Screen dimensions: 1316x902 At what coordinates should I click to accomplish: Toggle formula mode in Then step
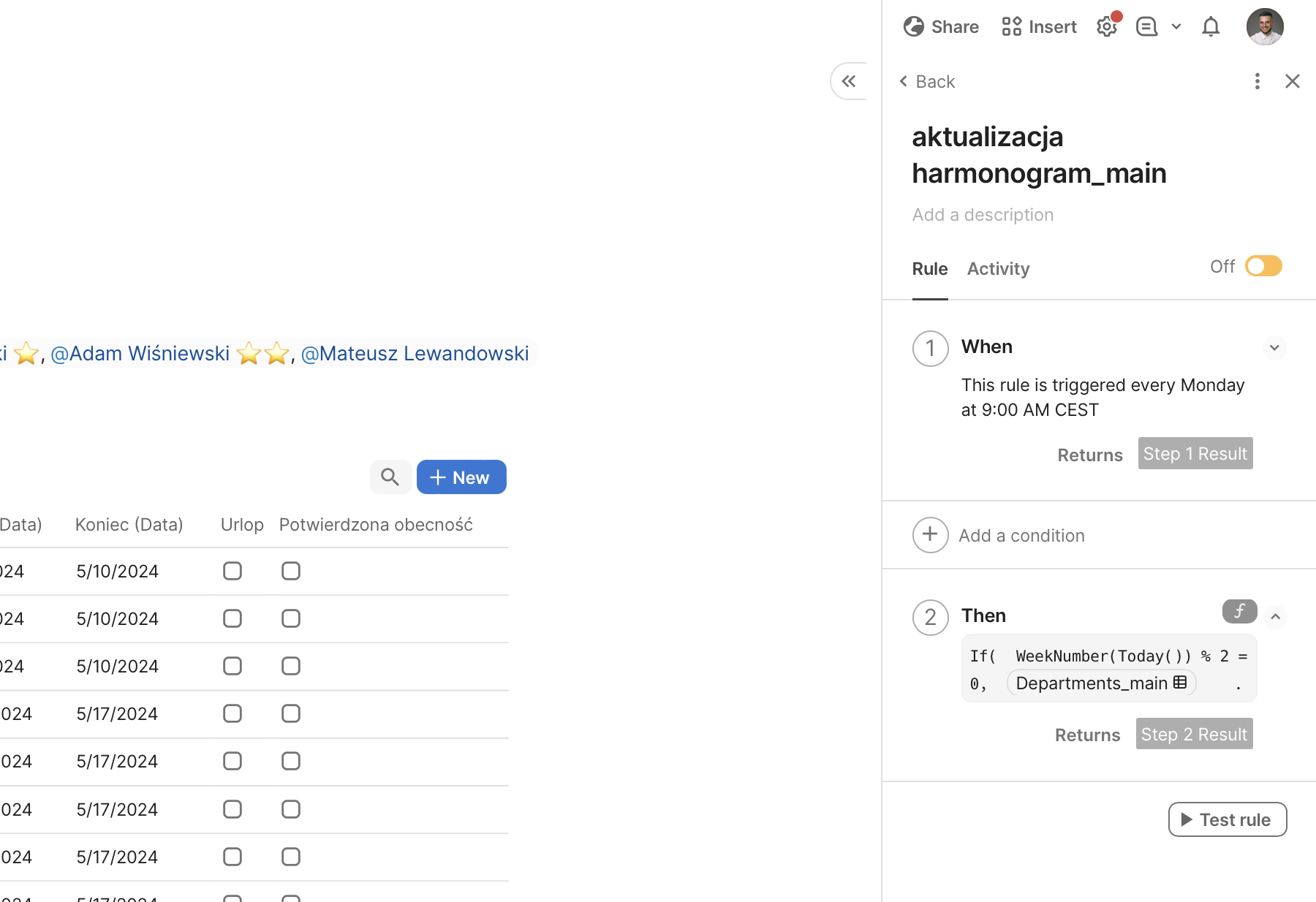pyautogui.click(x=1239, y=611)
